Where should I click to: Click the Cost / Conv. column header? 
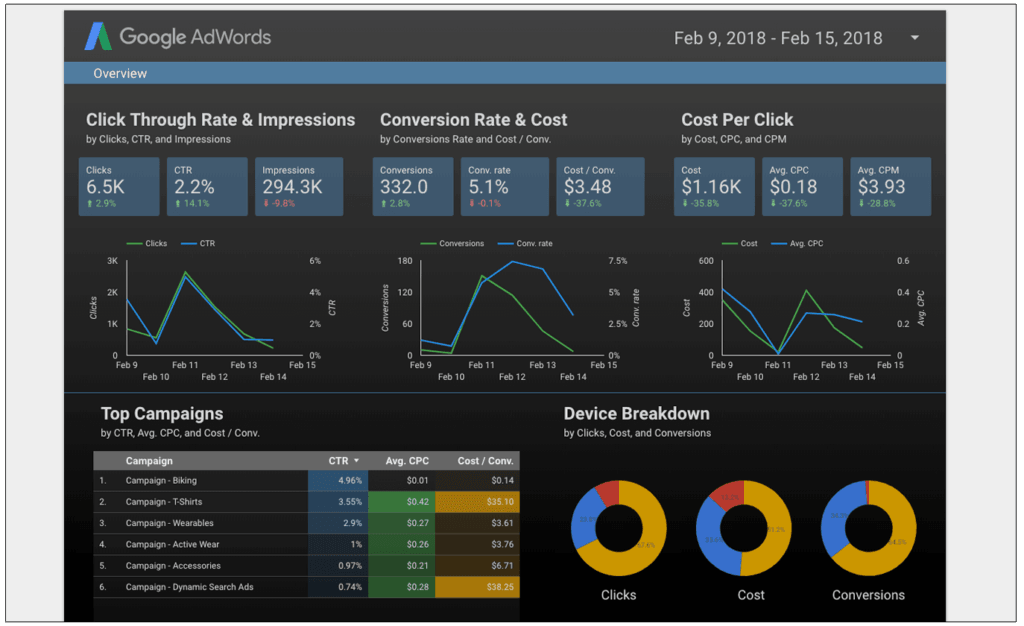tap(485, 461)
